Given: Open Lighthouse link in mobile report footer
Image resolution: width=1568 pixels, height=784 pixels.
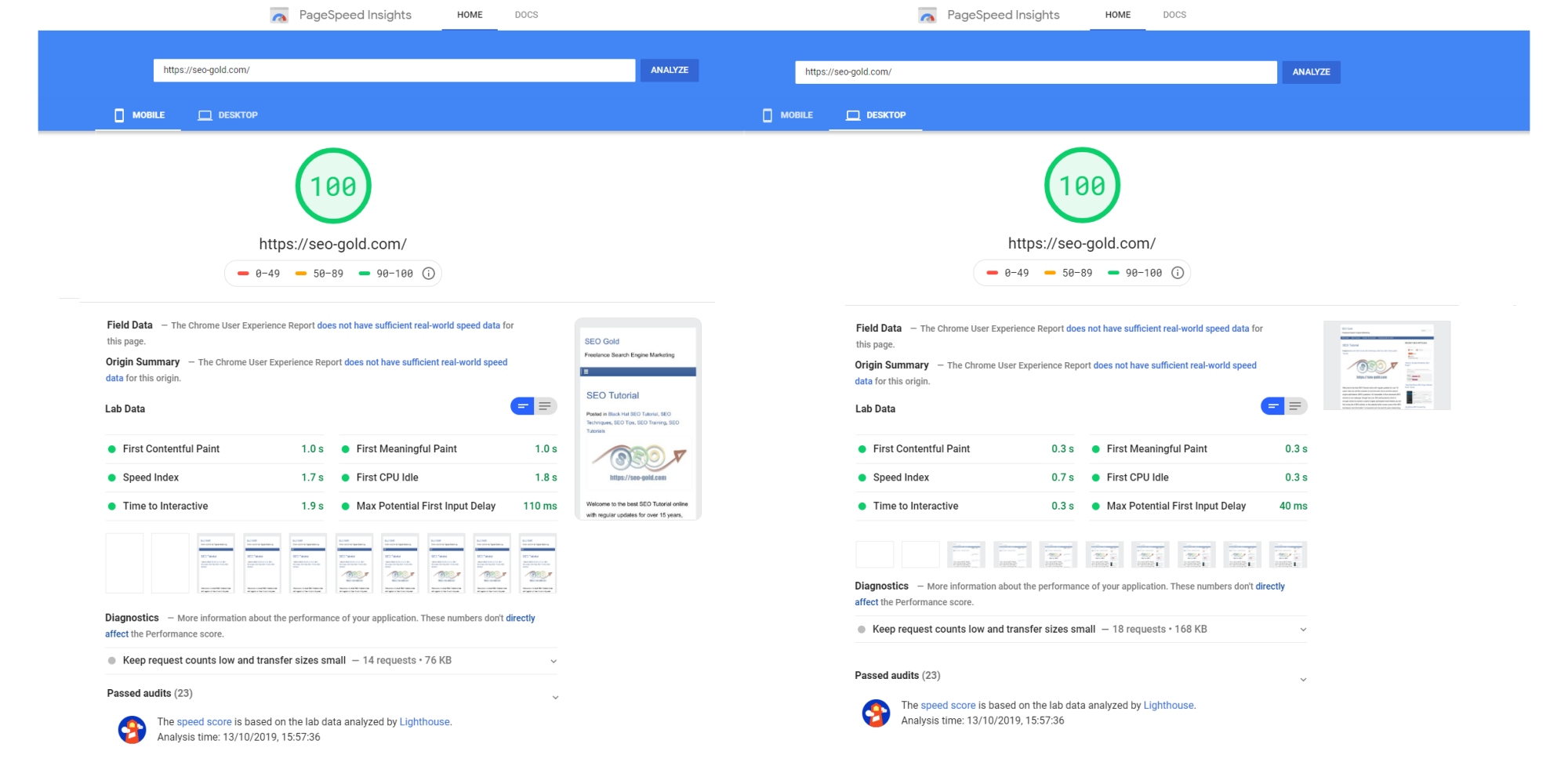Looking at the screenshot, I should (x=425, y=722).
